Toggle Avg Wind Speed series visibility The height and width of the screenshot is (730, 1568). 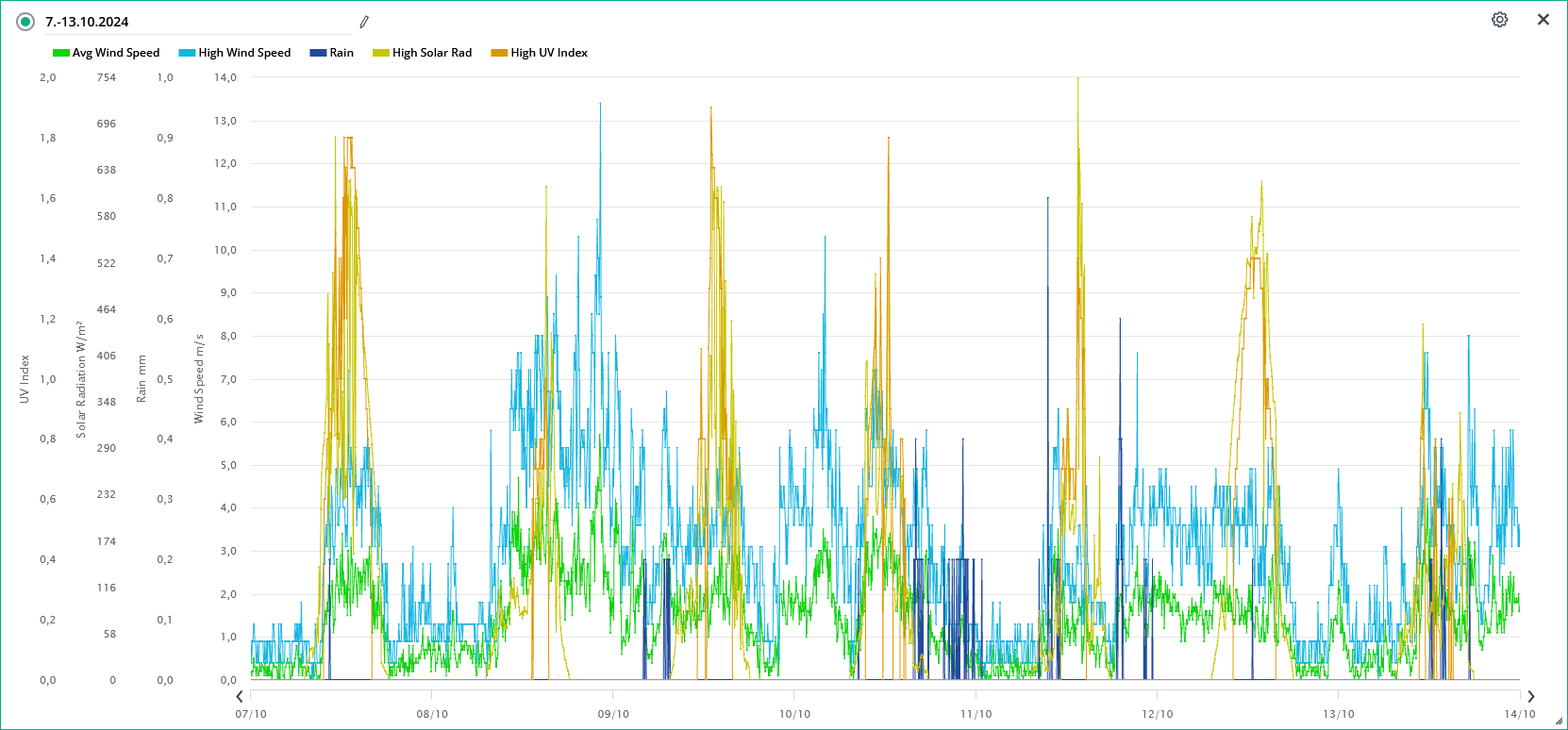(x=115, y=53)
